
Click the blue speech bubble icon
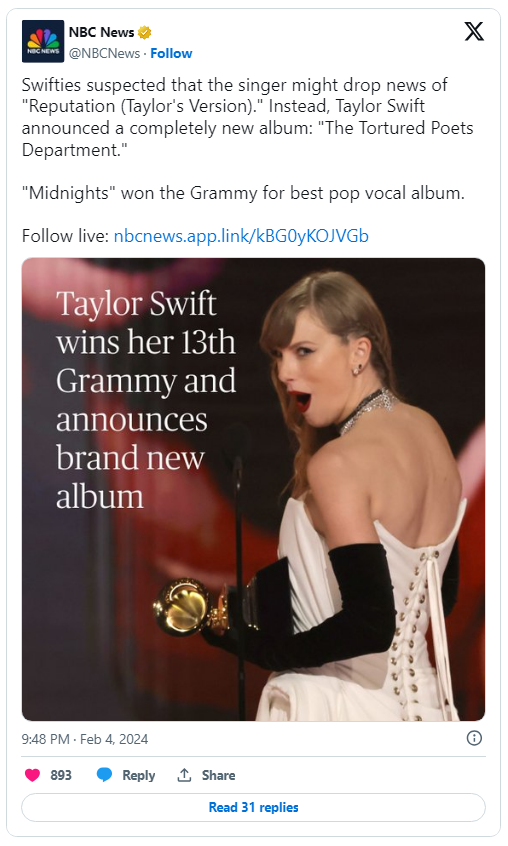click(104, 775)
